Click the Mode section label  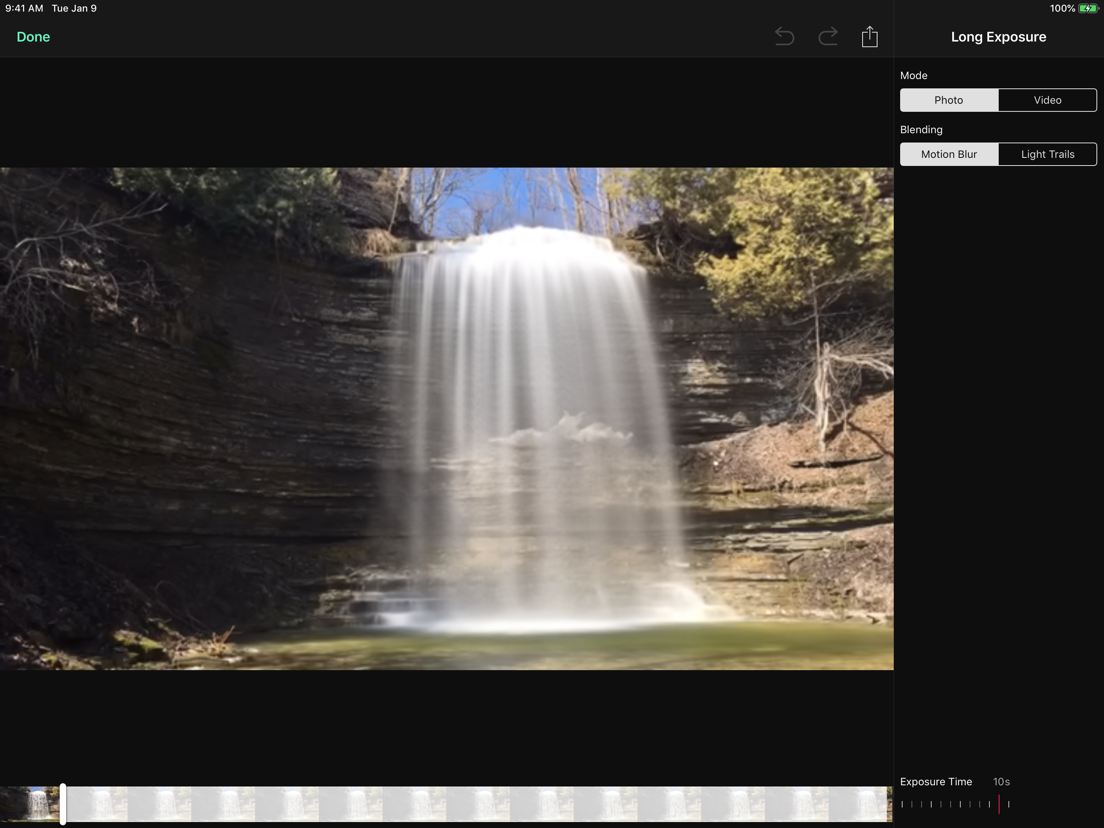tap(913, 75)
